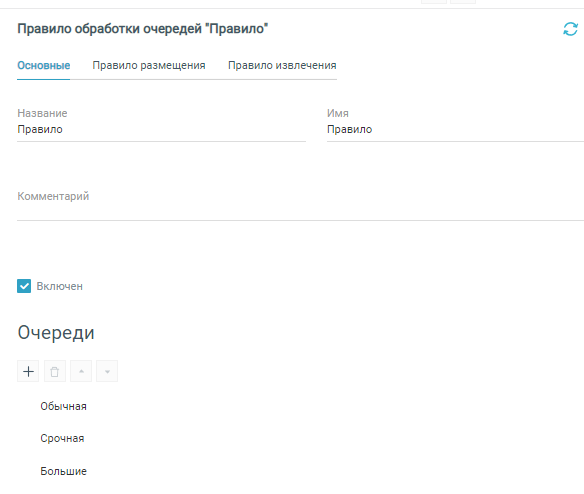
Task: Move selected queue up in list
Action: coord(81,371)
